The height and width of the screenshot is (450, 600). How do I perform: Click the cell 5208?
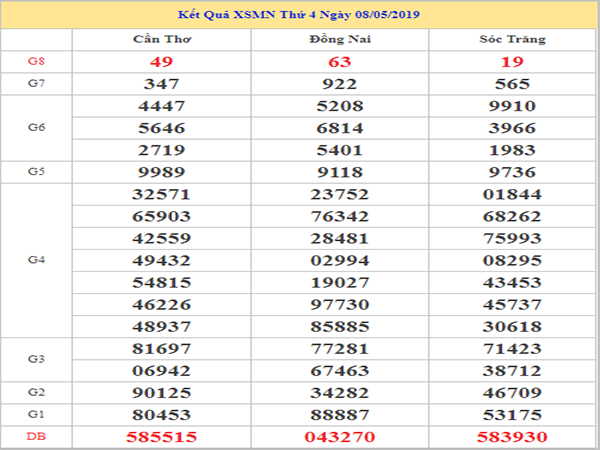click(340, 106)
